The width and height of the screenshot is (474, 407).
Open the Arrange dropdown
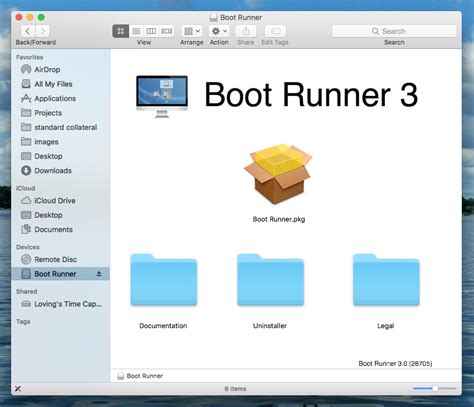[x=192, y=31]
